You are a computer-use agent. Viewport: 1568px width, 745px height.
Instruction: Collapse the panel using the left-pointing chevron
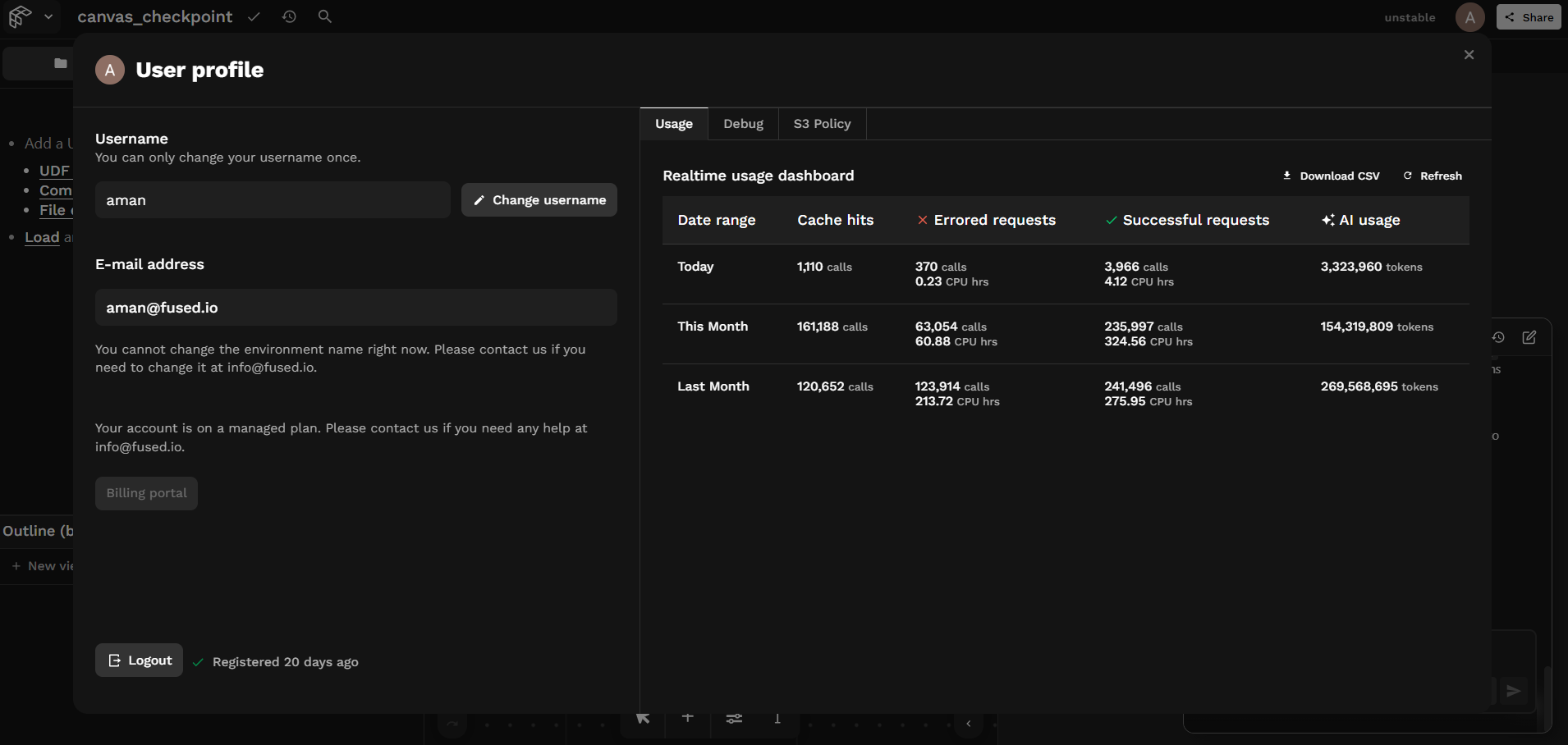pyautogui.click(x=970, y=724)
